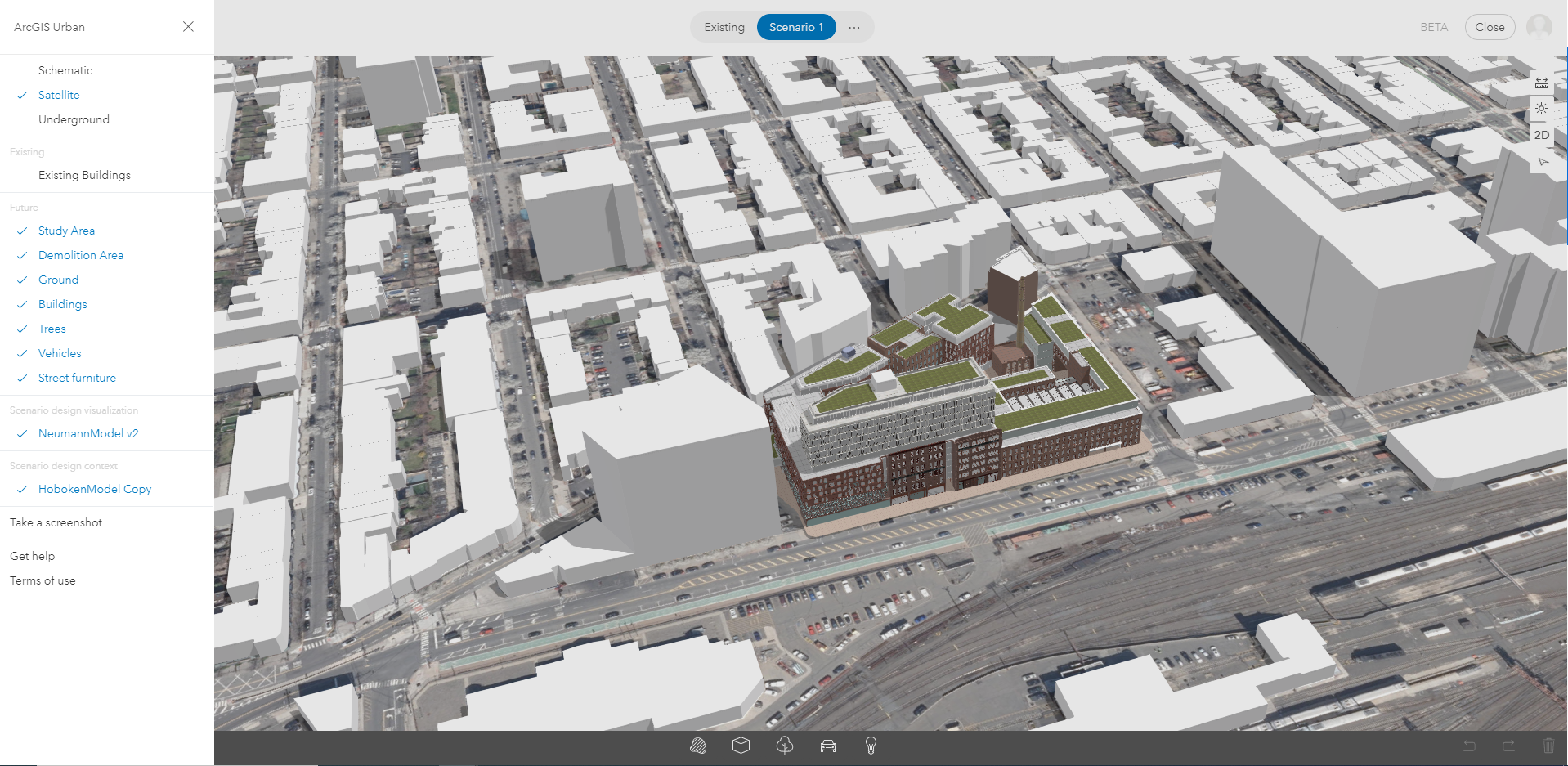1568x766 pixels.
Task: Select the street furniture lightbulb tool
Action: 871,746
